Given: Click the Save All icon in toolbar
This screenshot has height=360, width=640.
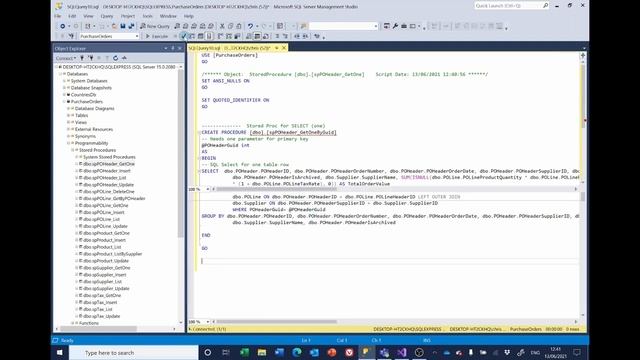Looking at the screenshot, I should (x=131, y=26).
